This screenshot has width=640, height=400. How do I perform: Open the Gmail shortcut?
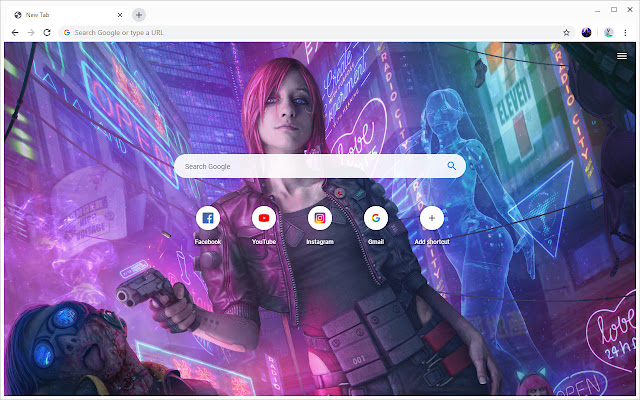click(x=376, y=218)
